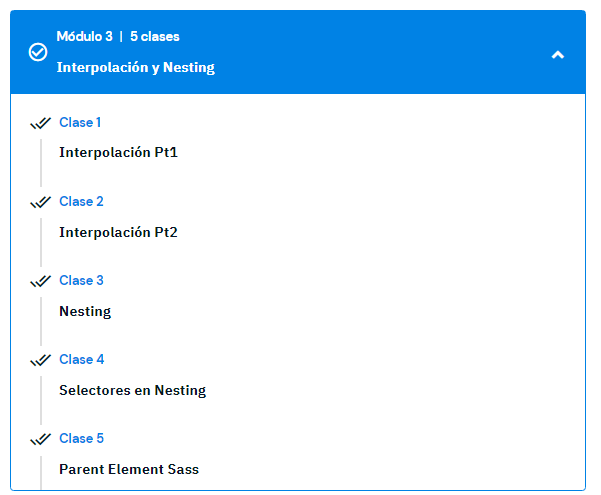The width and height of the screenshot is (601, 495).
Task: Click the module completed circle checkmark icon
Action: [38, 52]
